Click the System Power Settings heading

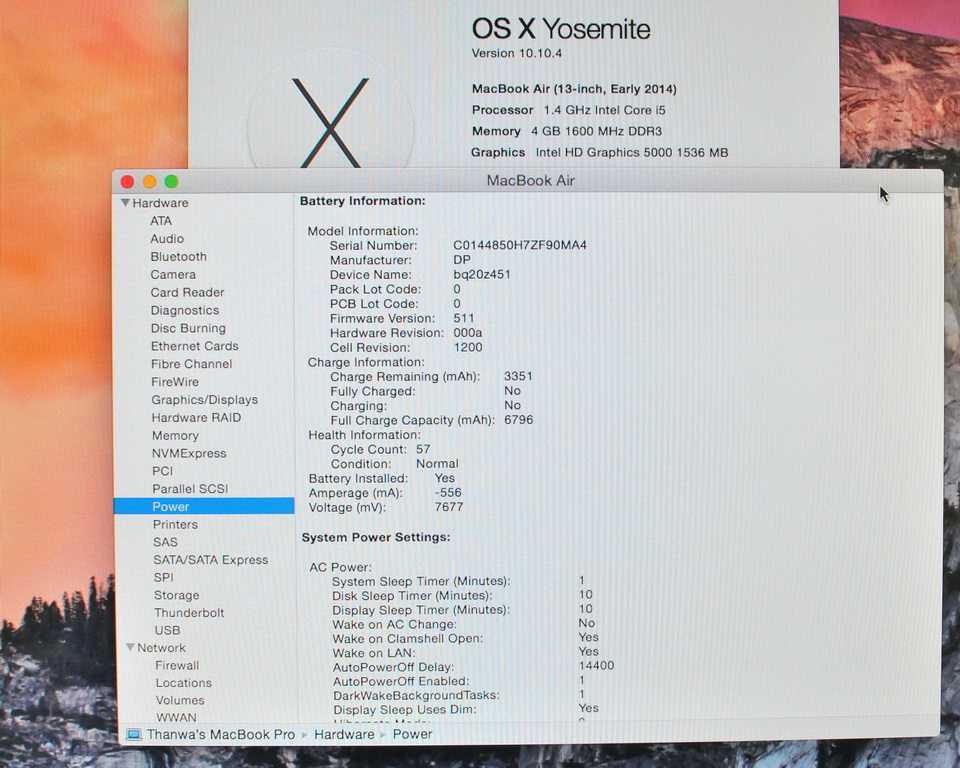[376, 537]
